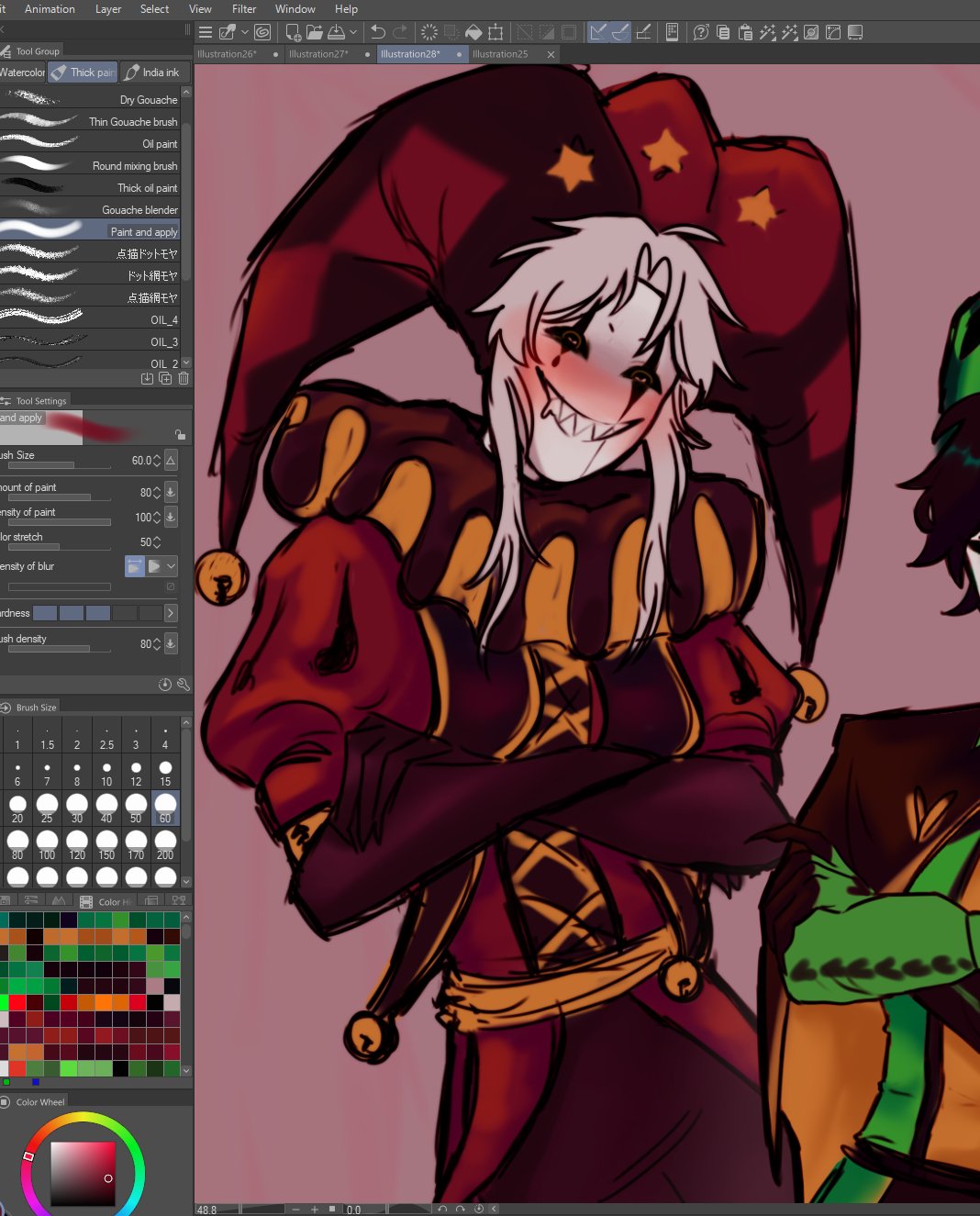Open the Window menu
This screenshot has height=1216, width=980.
click(x=295, y=9)
